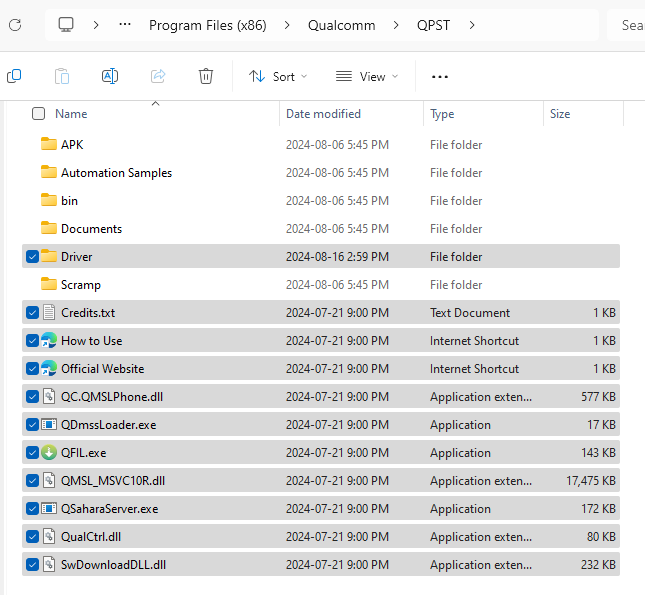Viewport: 645px width, 595px height.
Task: Click the Paste toolbar icon
Action: pyautogui.click(x=62, y=76)
